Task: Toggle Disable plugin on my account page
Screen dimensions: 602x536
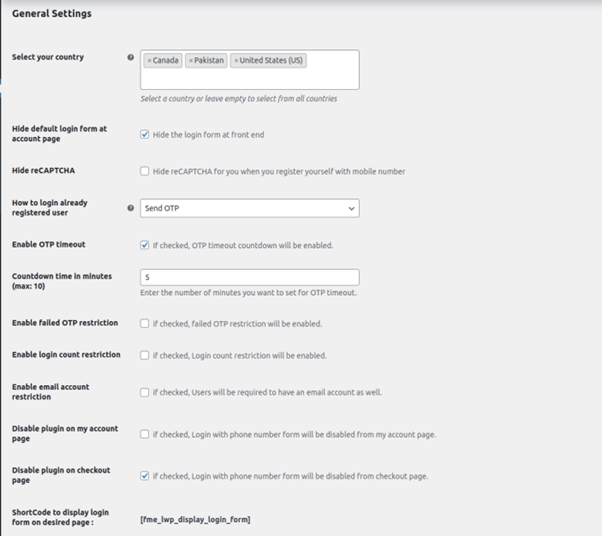Action: [x=145, y=434]
